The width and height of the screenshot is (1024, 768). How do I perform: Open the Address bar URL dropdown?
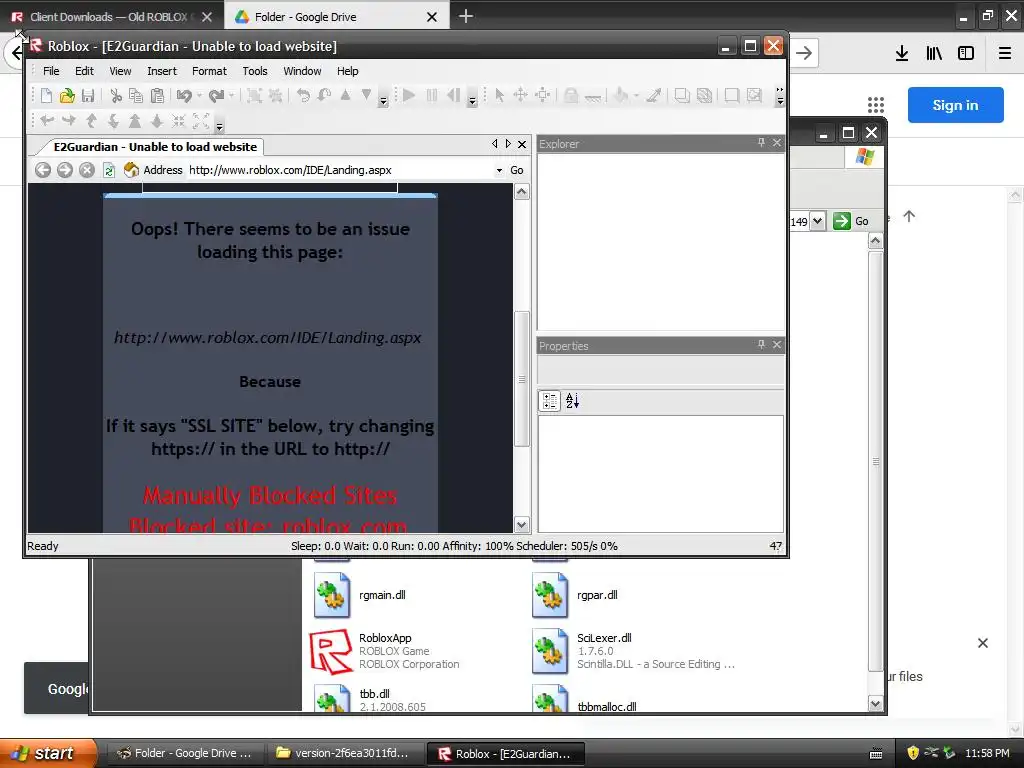coord(499,170)
